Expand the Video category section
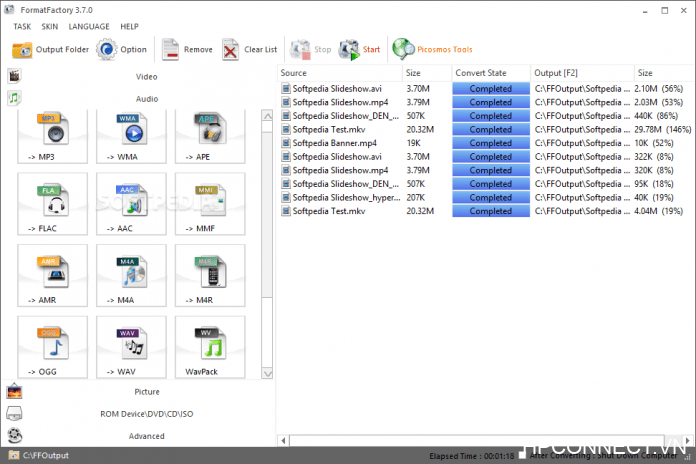Viewport: 696px width, 464px height. pos(146,77)
